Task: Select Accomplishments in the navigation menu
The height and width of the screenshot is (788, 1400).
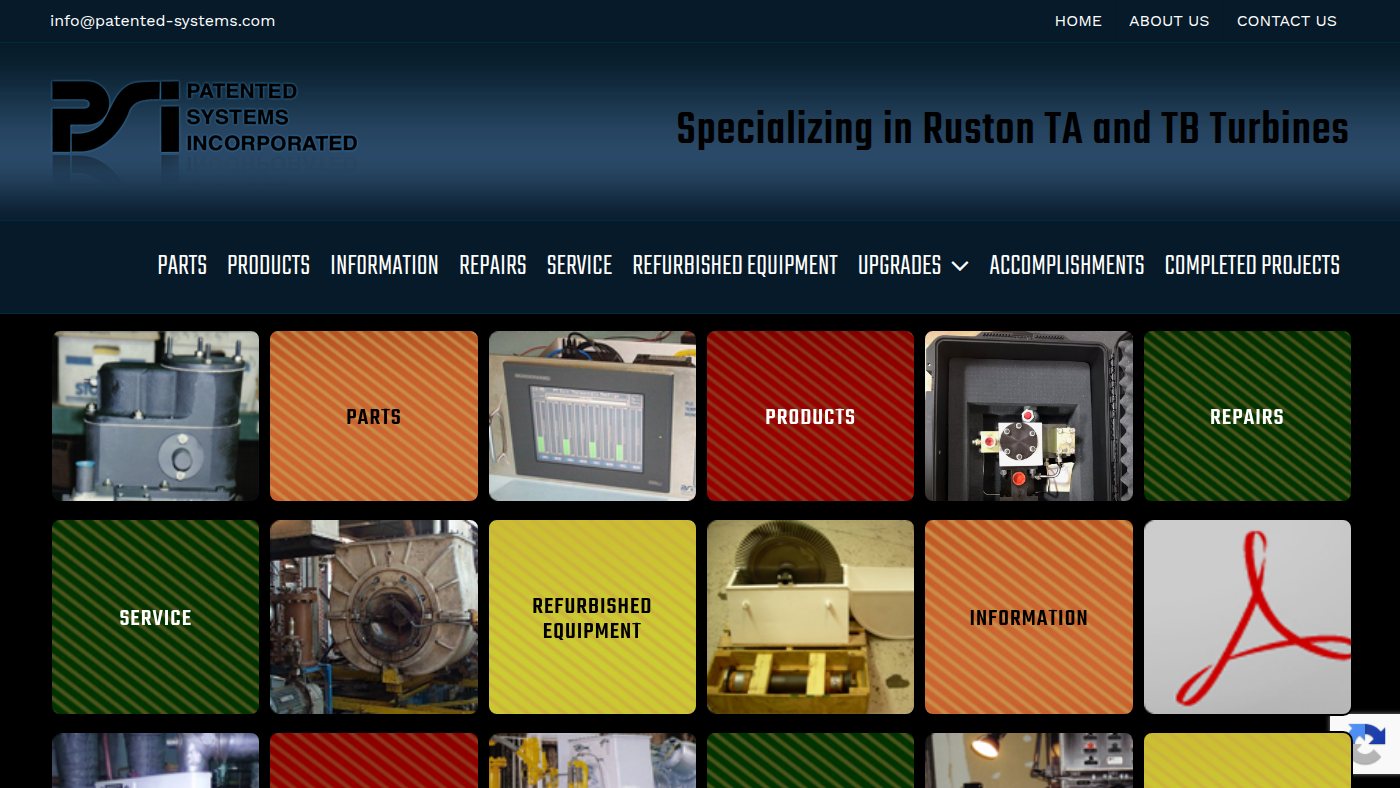Action: click(x=1067, y=265)
